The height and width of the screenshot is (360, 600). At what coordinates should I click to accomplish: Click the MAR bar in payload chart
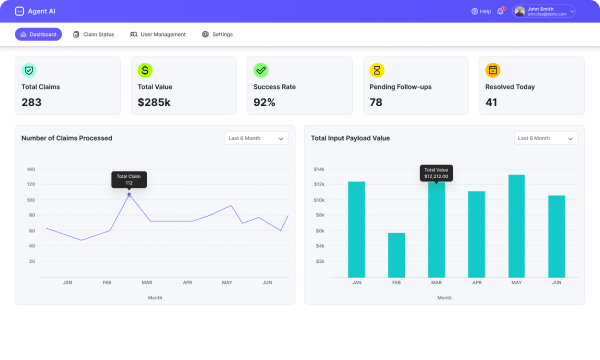click(x=436, y=230)
